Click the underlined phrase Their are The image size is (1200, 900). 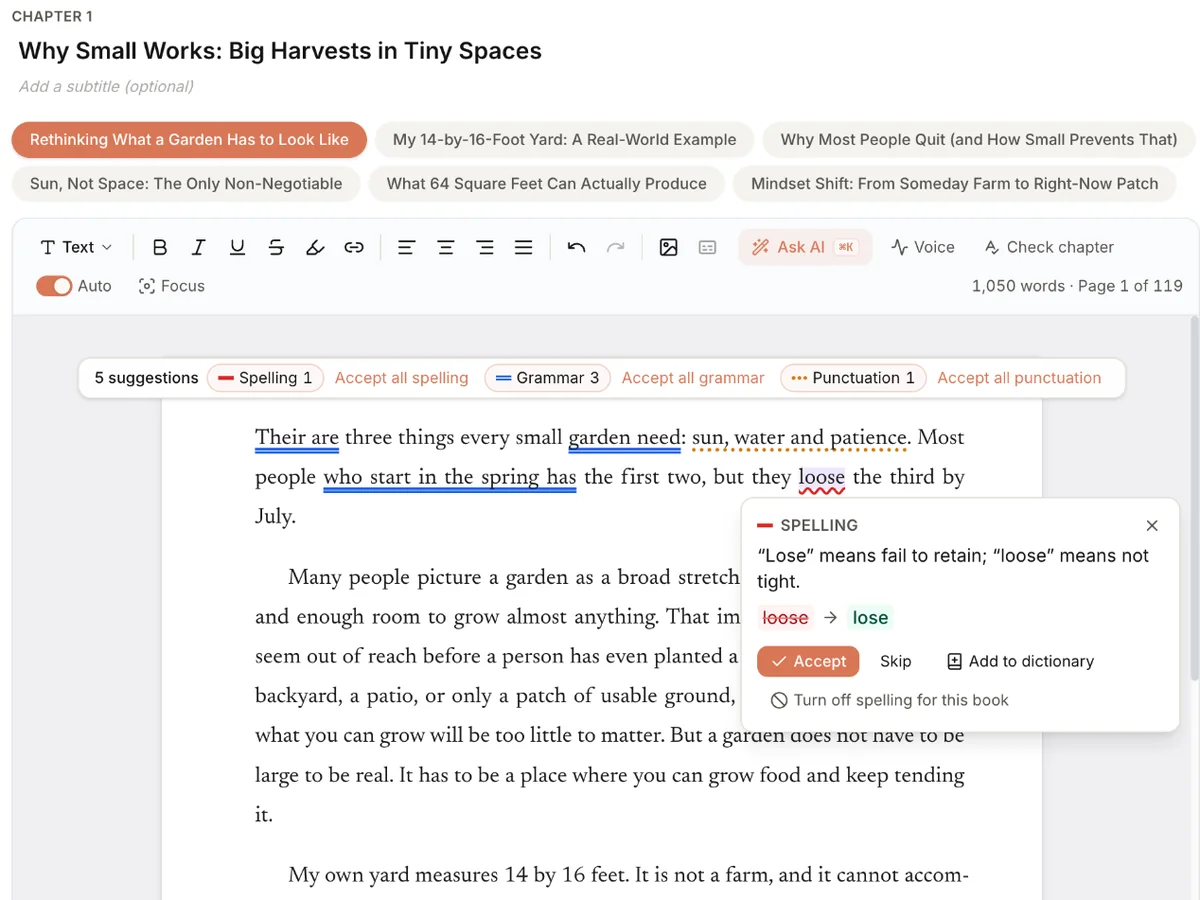coord(297,438)
